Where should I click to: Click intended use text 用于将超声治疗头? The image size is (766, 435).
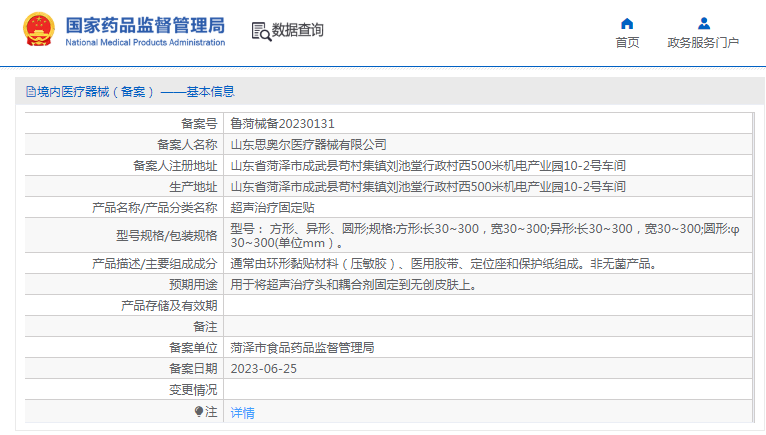[354, 284]
